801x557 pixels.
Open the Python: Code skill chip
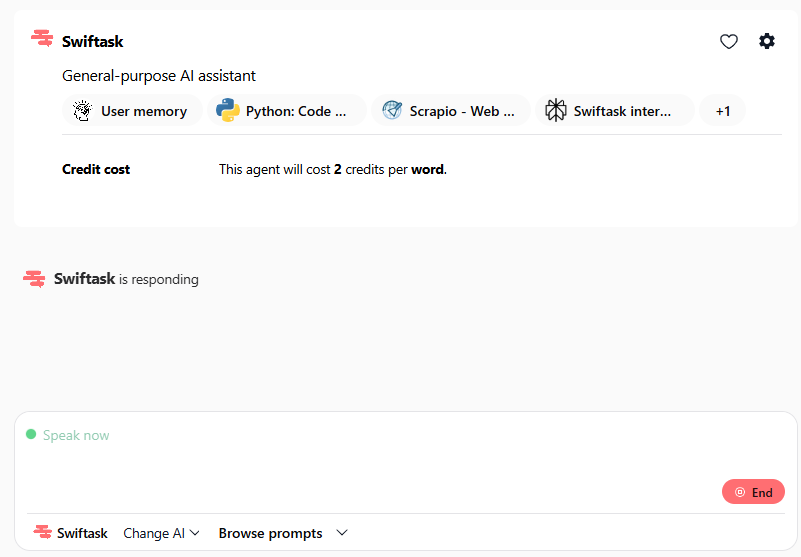coord(287,110)
